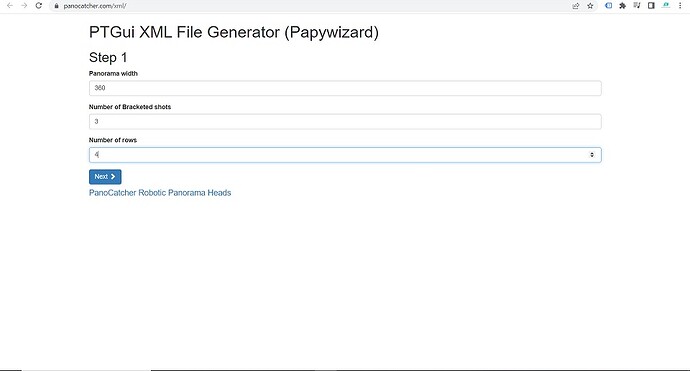Toggle the browser side panel icon
This screenshot has width=690, height=371.
point(651,6)
